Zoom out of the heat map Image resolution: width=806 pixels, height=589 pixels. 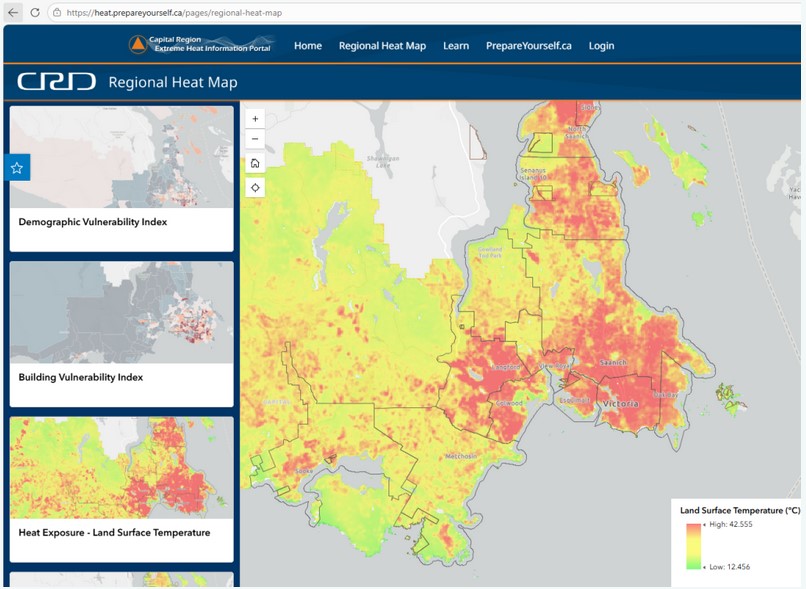pos(255,139)
